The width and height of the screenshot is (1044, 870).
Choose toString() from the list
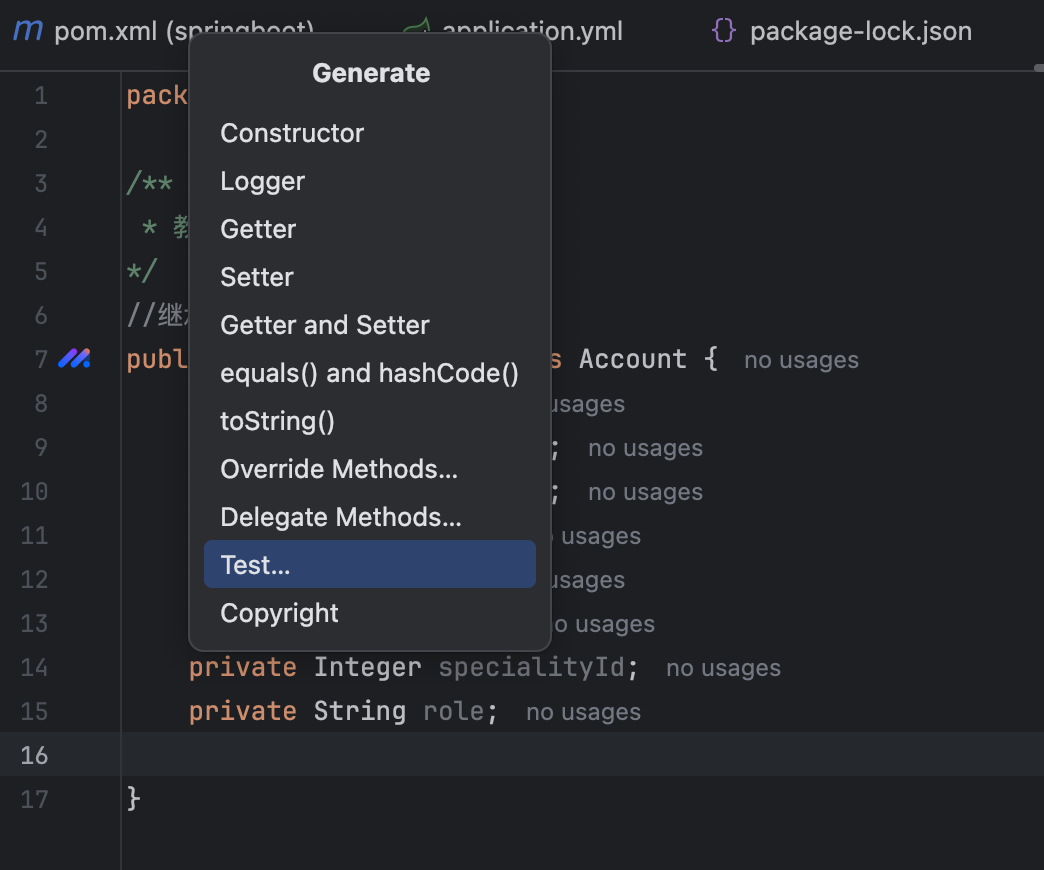[x=277, y=421]
